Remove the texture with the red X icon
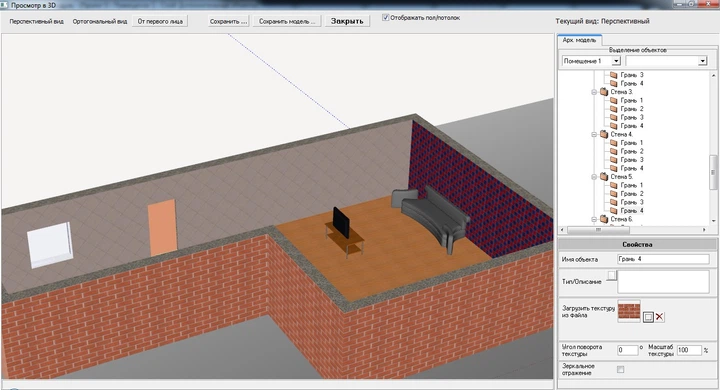 pos(659,317)
